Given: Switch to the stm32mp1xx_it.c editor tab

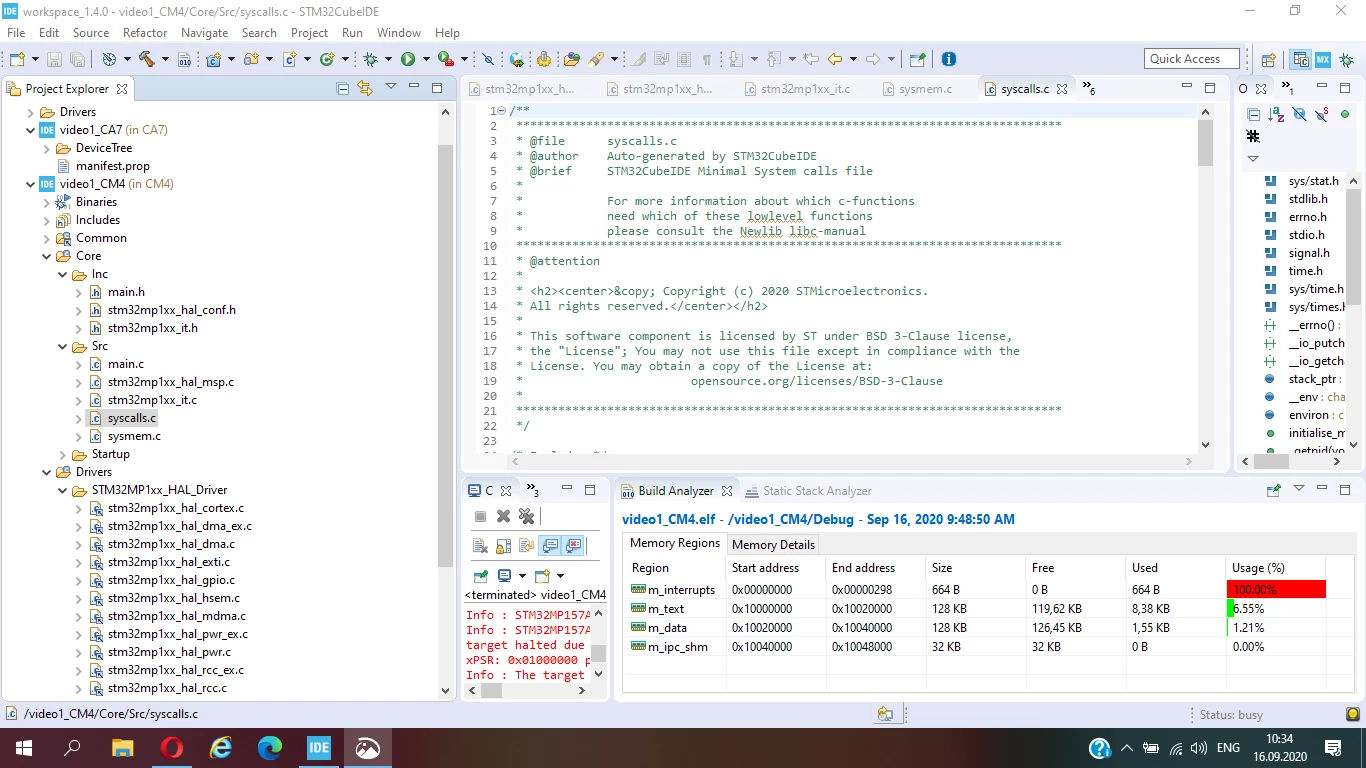Looking at the screenshot, I should pos(806,89).
